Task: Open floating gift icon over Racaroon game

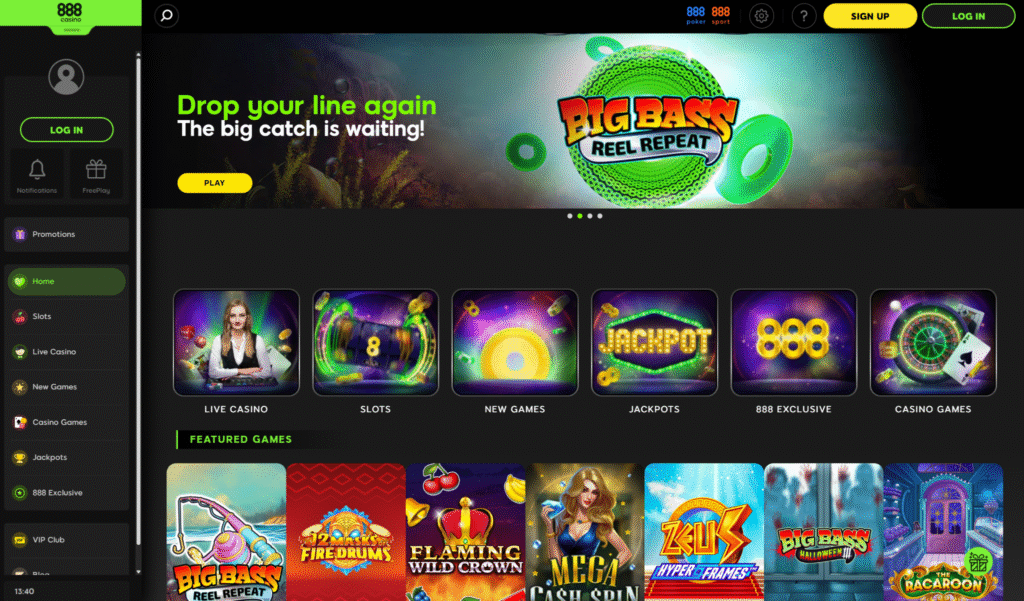Action: tap(978, 562)
